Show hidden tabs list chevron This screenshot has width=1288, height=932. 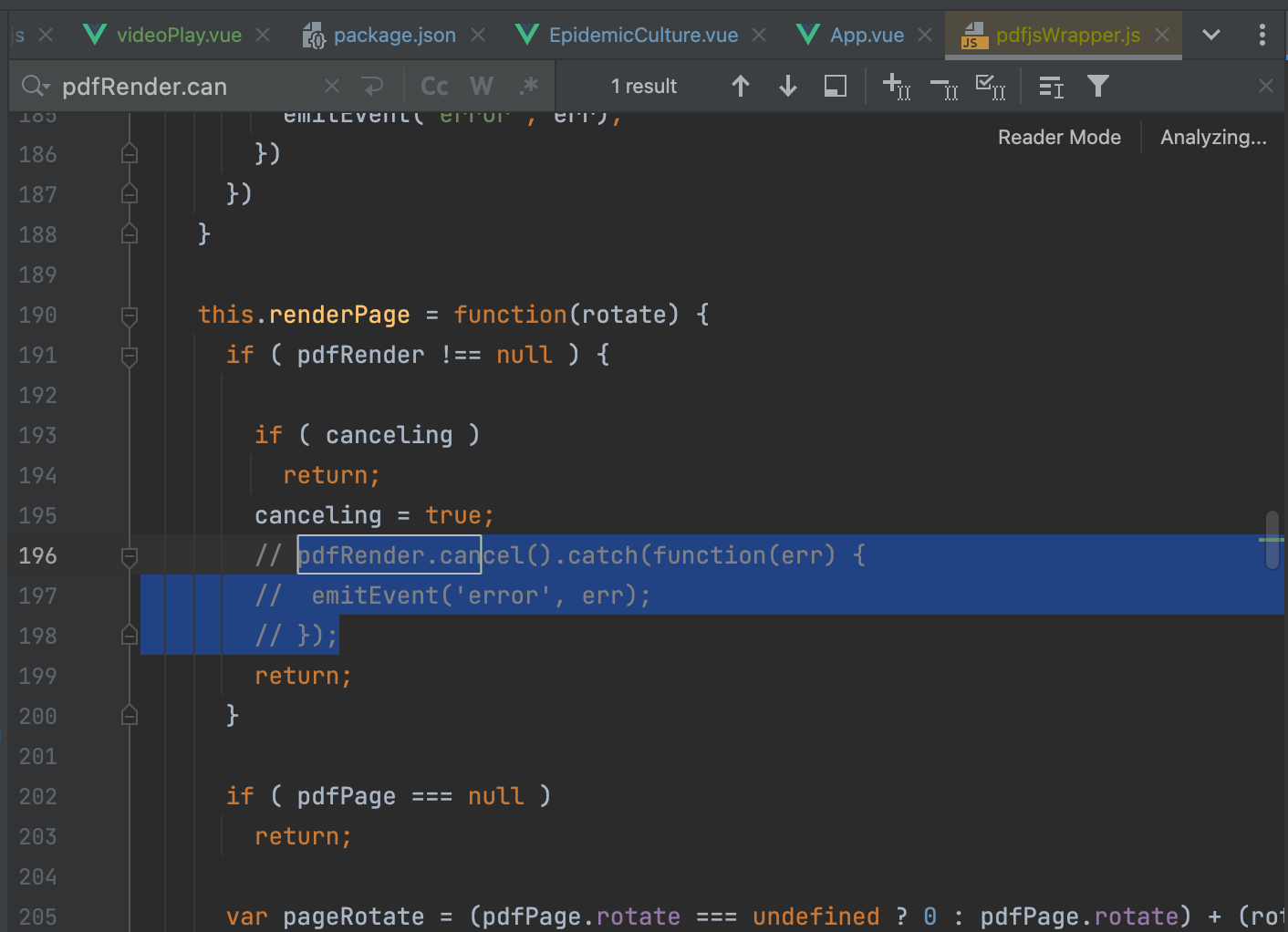[1211, 35]
